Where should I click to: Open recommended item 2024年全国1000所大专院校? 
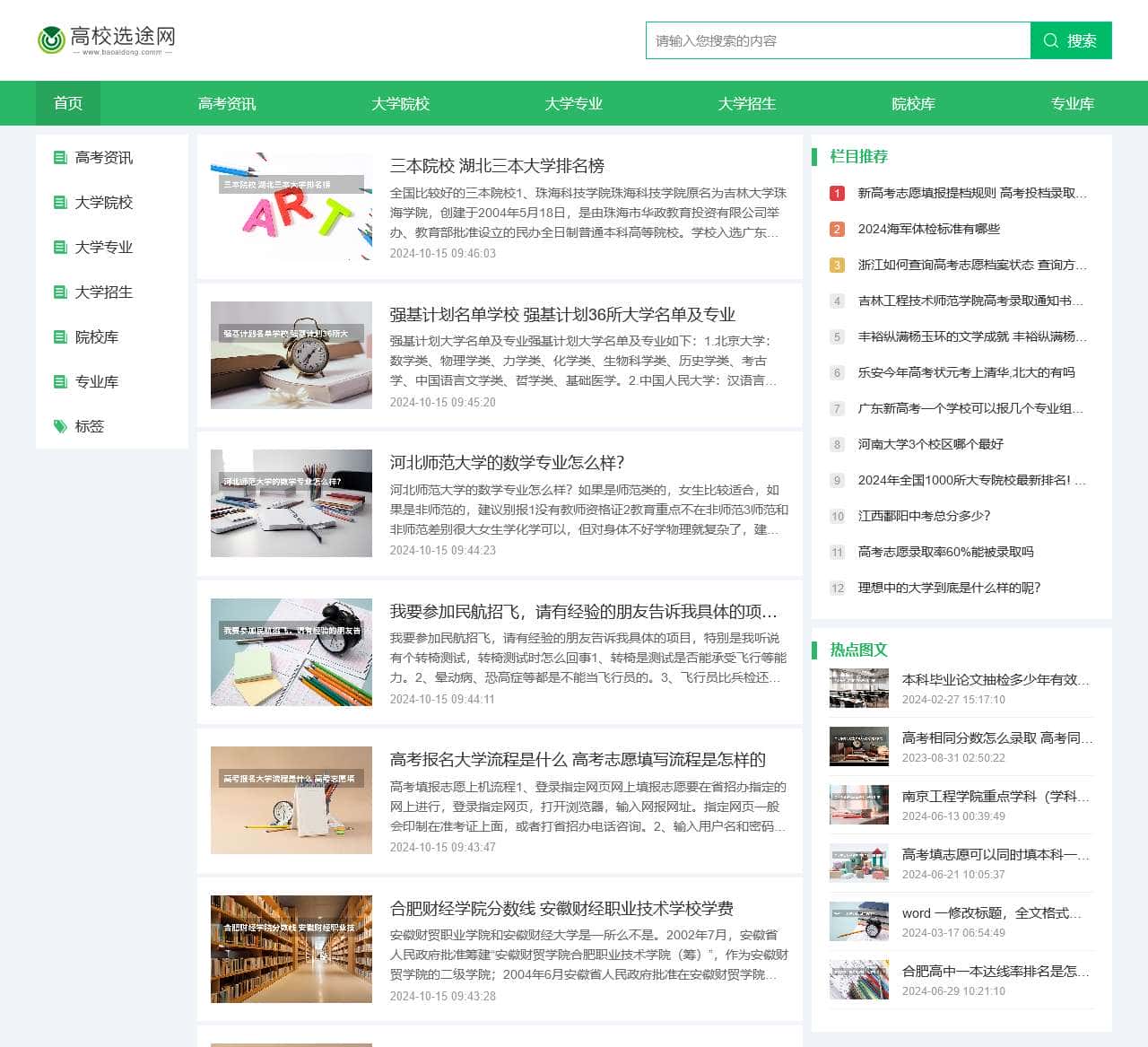click(x=972, y=480)
